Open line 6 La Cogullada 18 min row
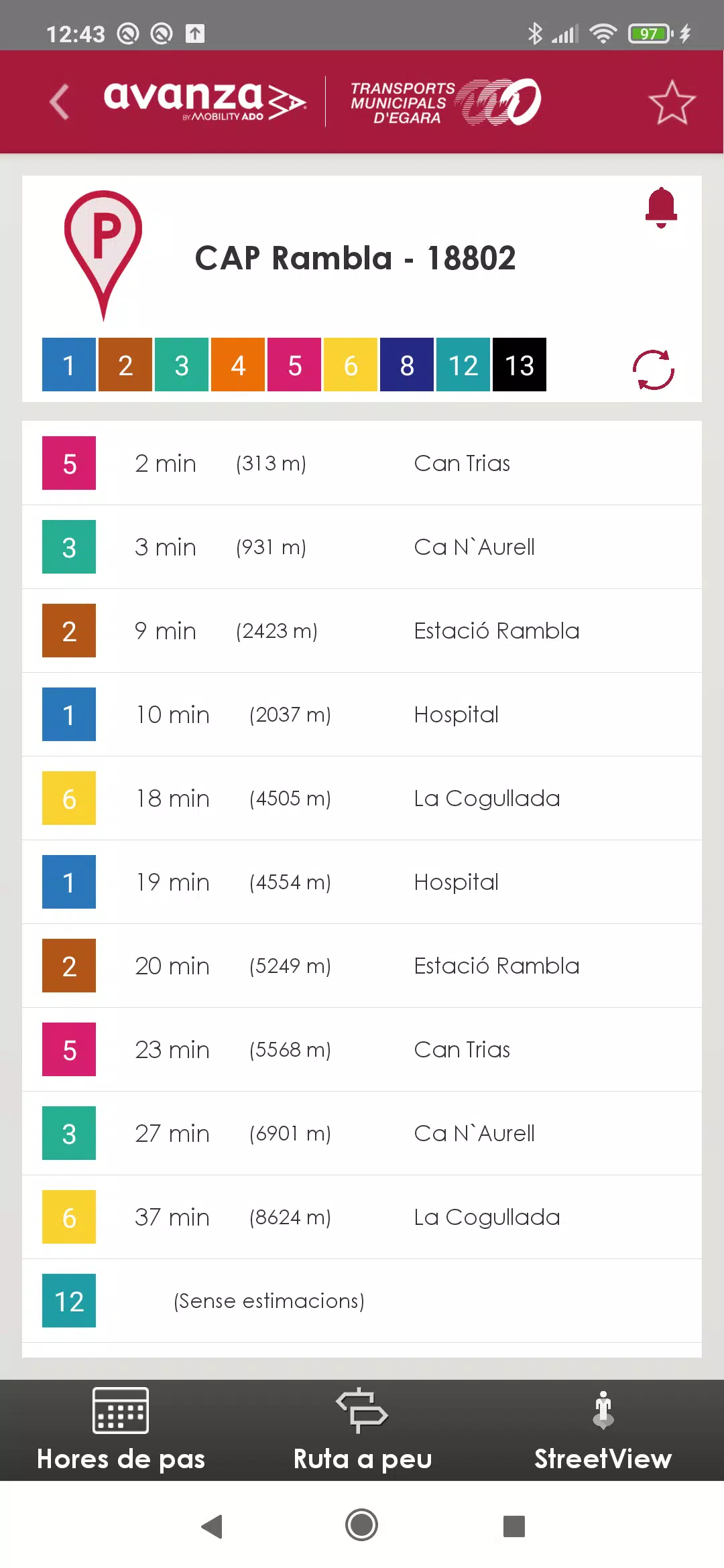724x1568 pixels. 362,798
